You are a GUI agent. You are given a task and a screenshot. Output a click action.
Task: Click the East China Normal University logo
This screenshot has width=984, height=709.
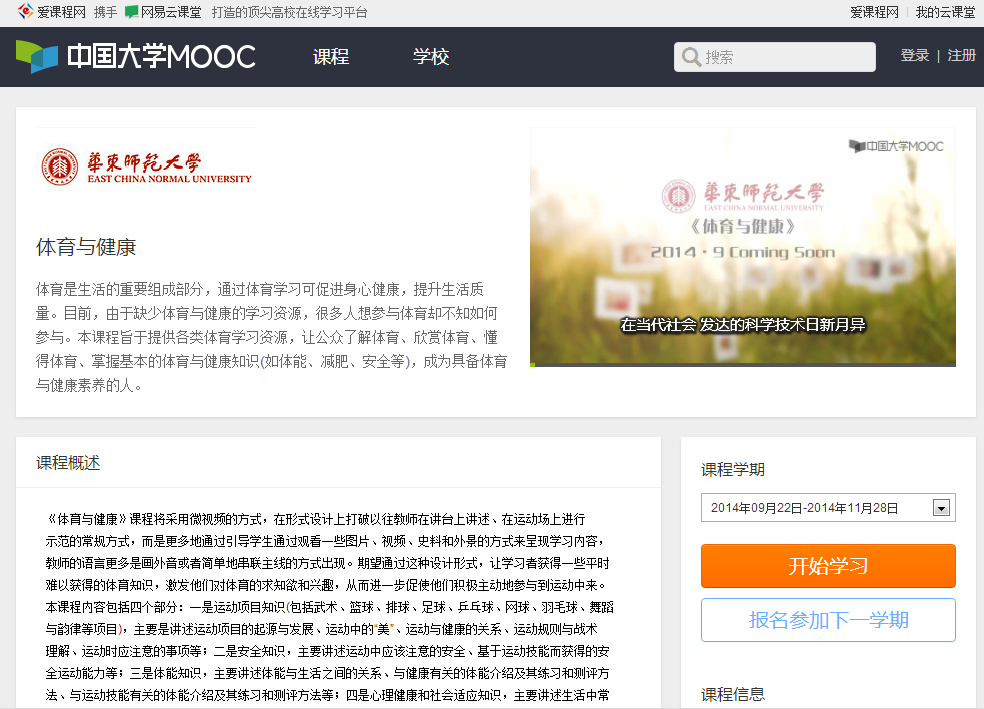[x=146, y=168]
